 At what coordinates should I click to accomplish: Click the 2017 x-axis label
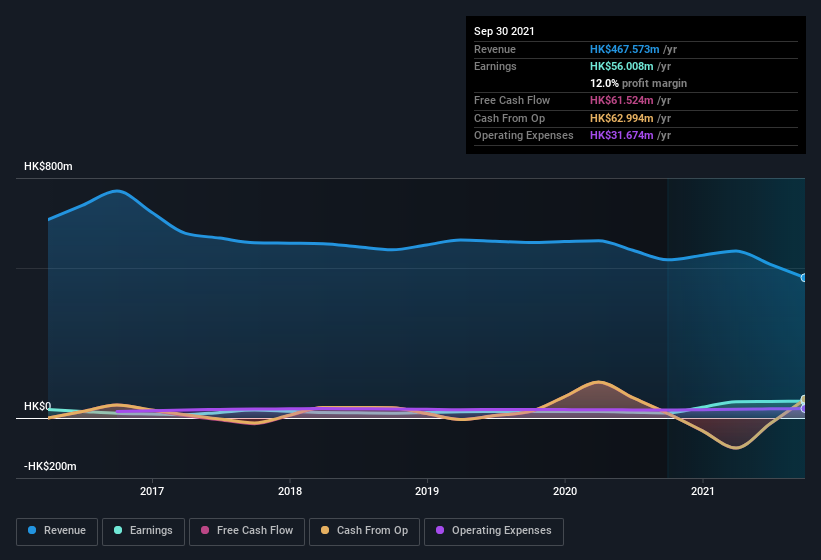tap(152, 491)
